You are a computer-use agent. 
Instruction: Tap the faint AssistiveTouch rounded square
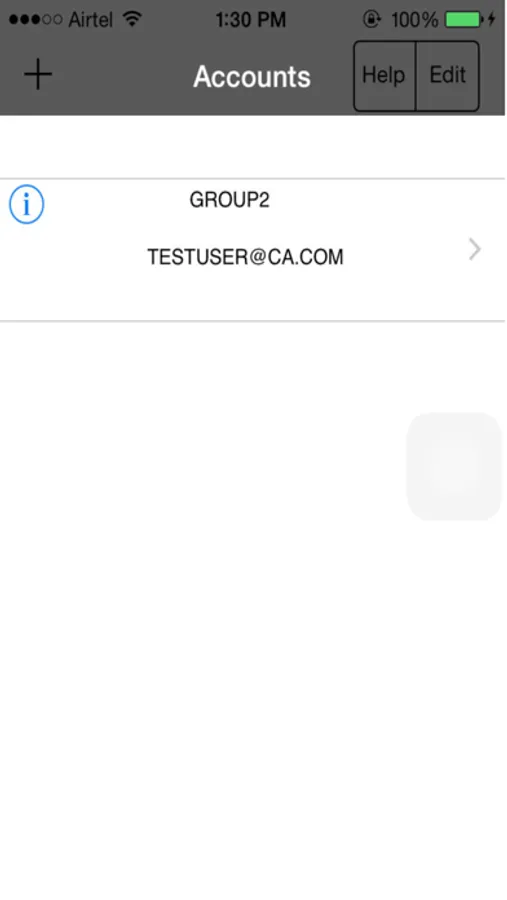click(x=454, y=466)
